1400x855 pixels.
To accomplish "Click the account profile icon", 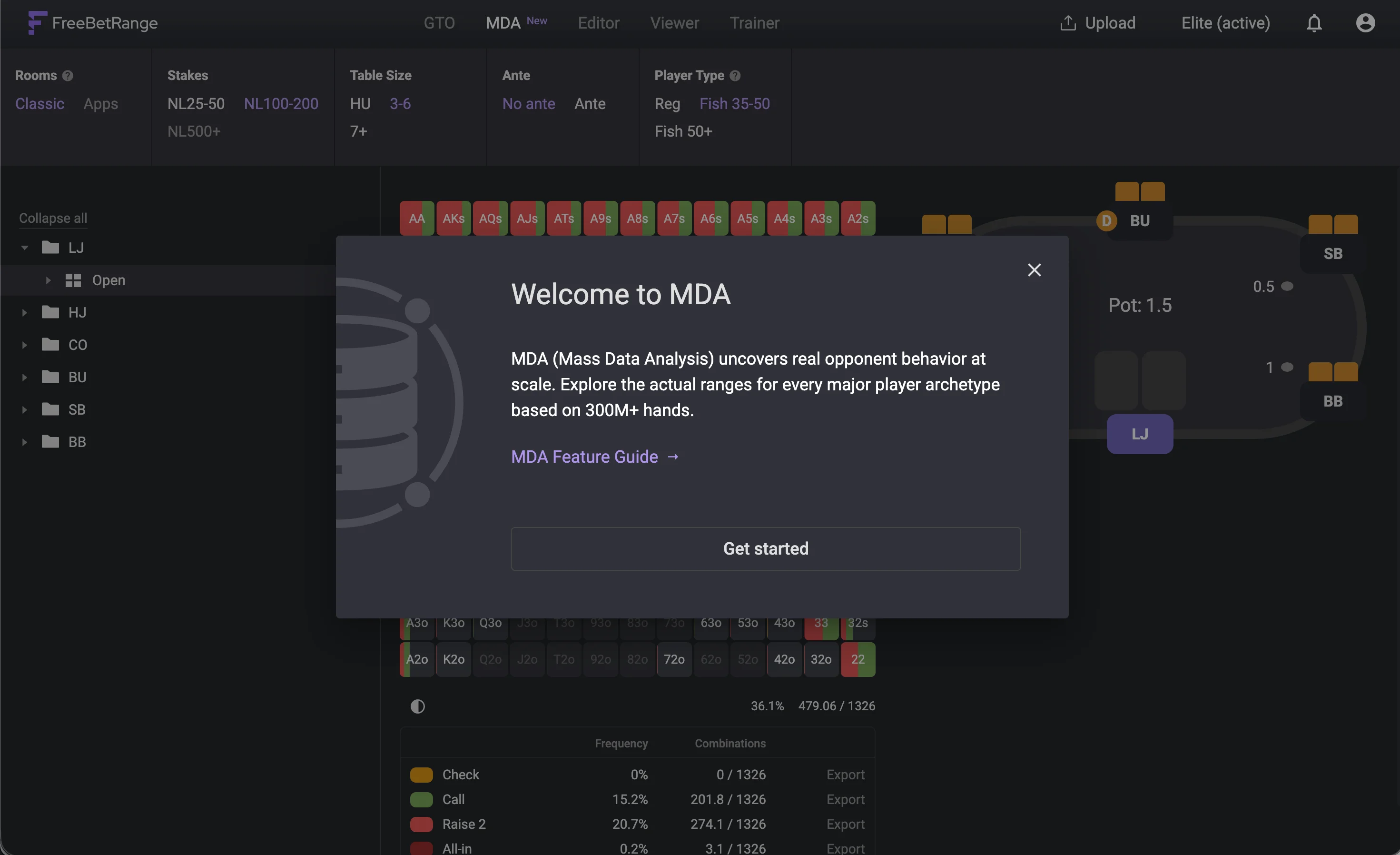I will pos(1366,23).
